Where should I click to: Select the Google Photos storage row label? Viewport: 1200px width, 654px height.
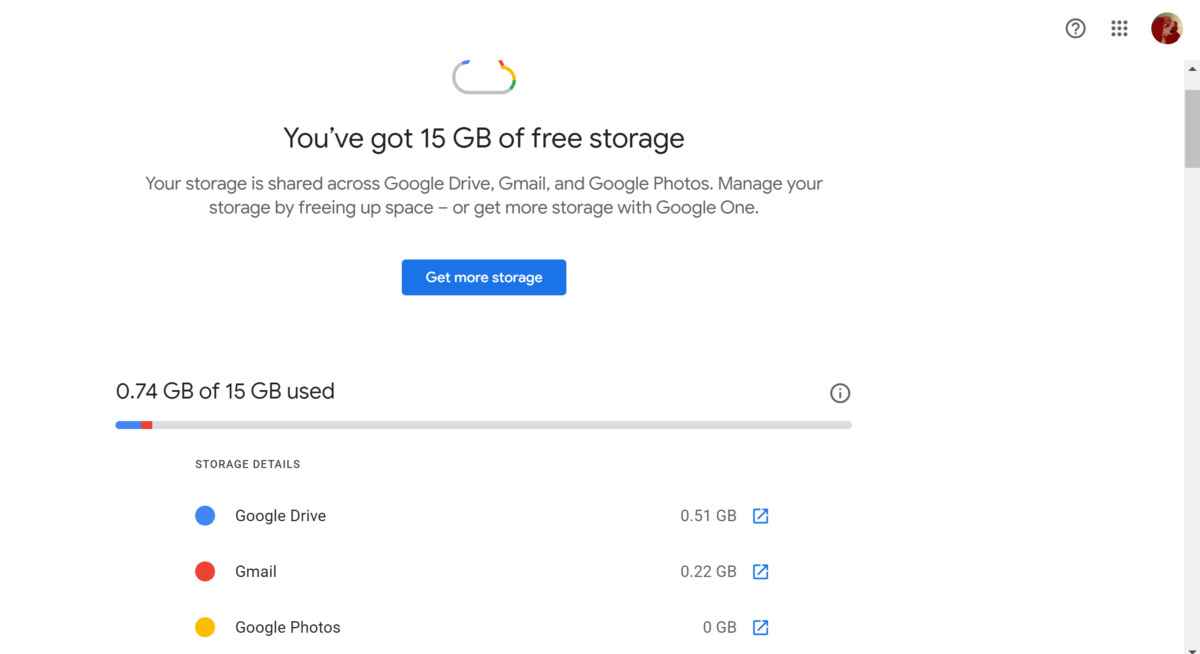[287, 628]
